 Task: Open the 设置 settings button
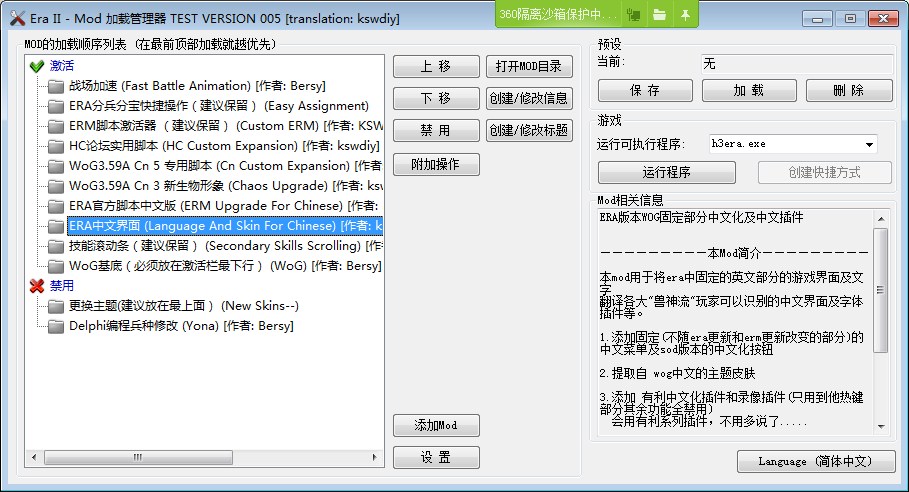[x=437, y=457]
